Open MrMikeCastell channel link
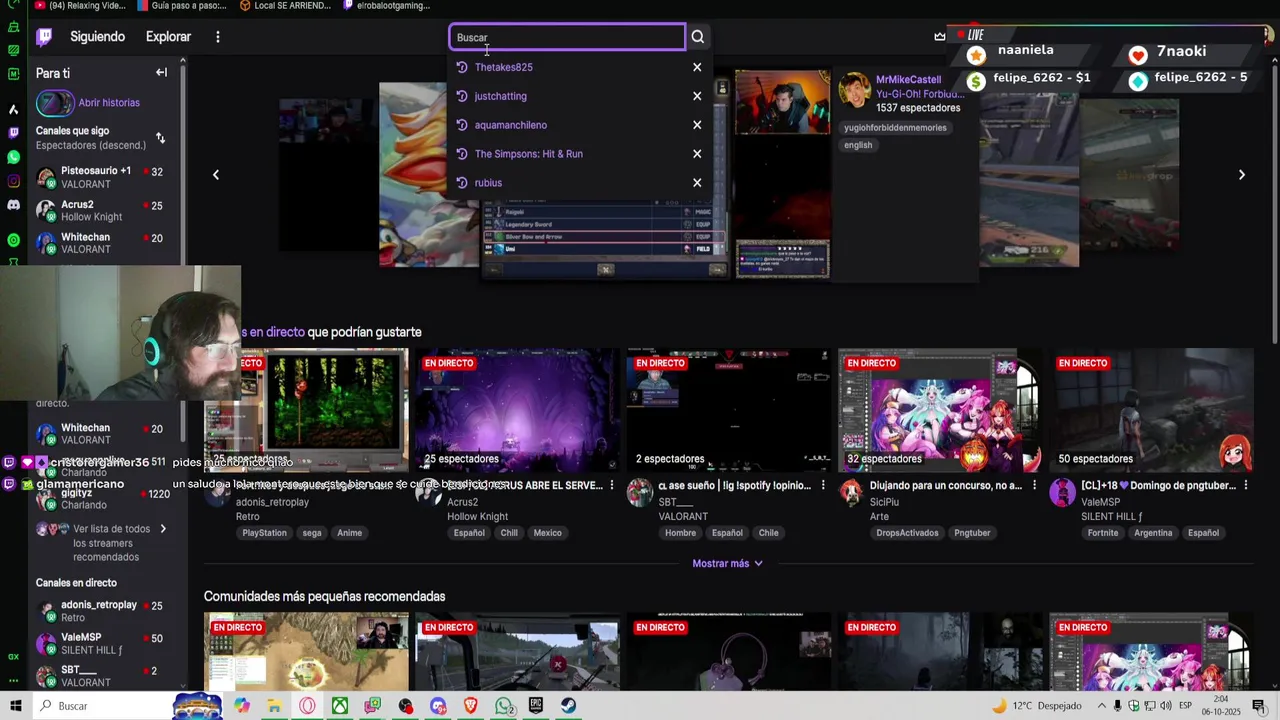The width and height of the screenshot is (1280, 720). [908, 79]
